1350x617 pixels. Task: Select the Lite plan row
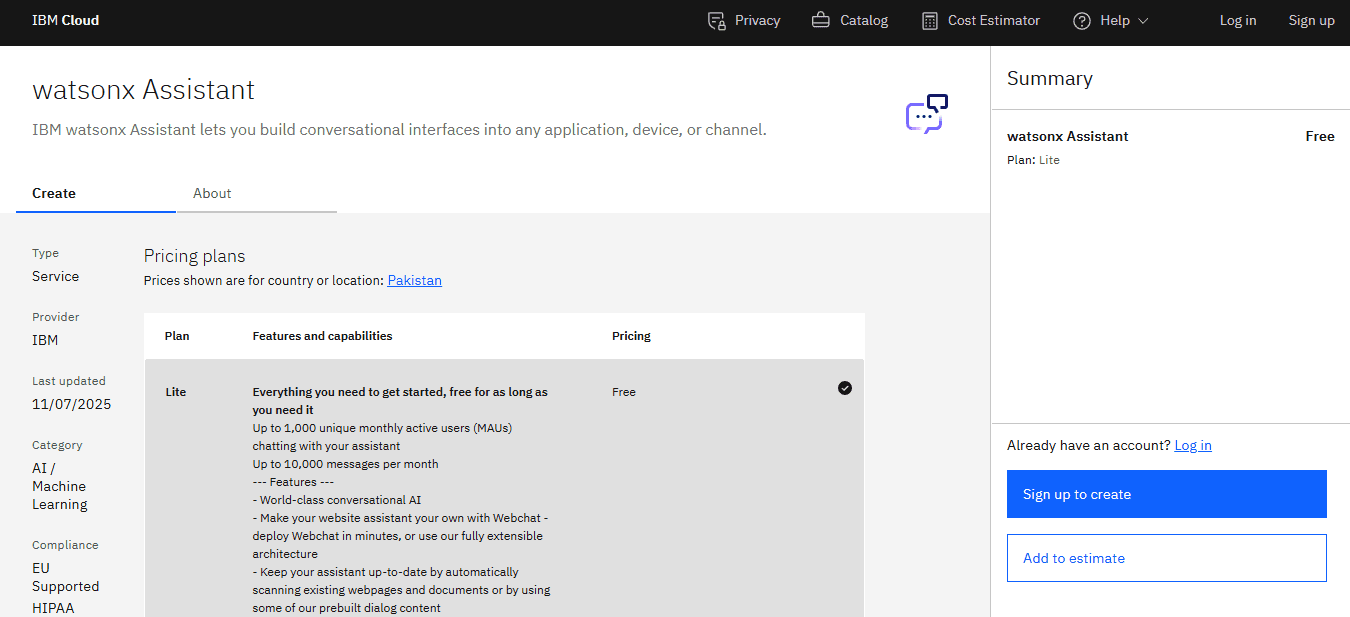pos(504,488)
